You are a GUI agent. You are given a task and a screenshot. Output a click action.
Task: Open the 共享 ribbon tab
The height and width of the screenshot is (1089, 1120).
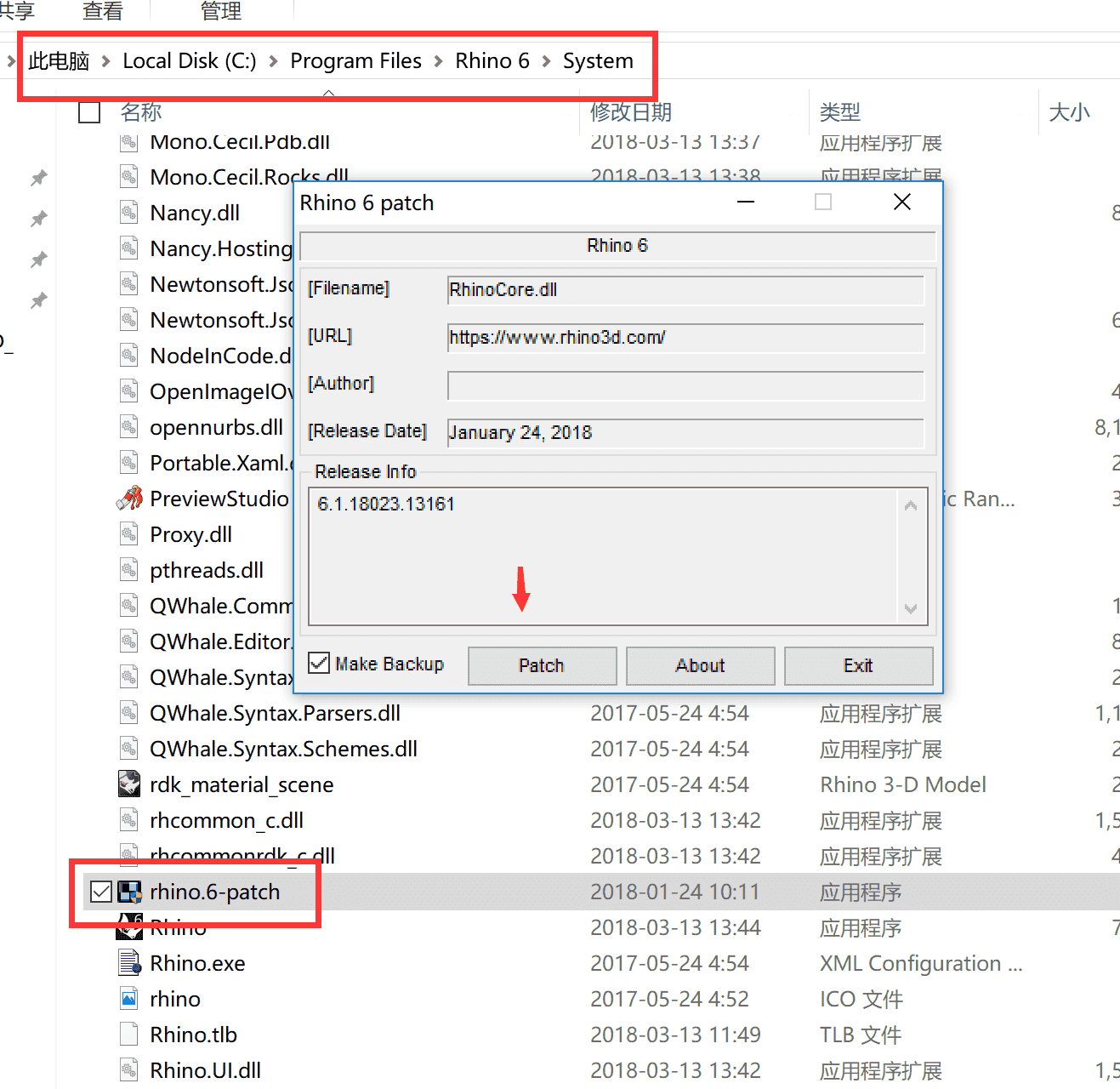click(x=17, y=11)
